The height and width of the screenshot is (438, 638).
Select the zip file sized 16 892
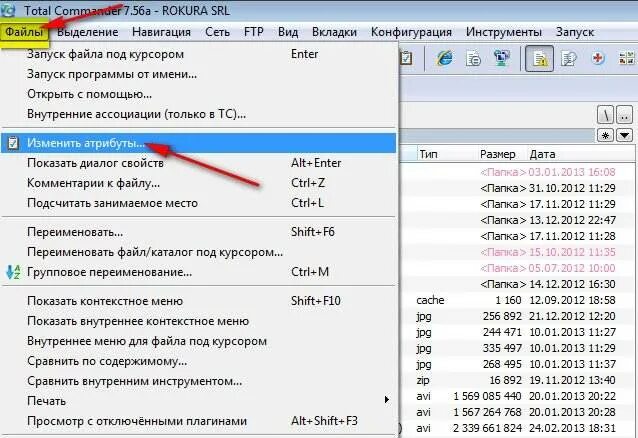pyautogui.click(x=518, y=380)
